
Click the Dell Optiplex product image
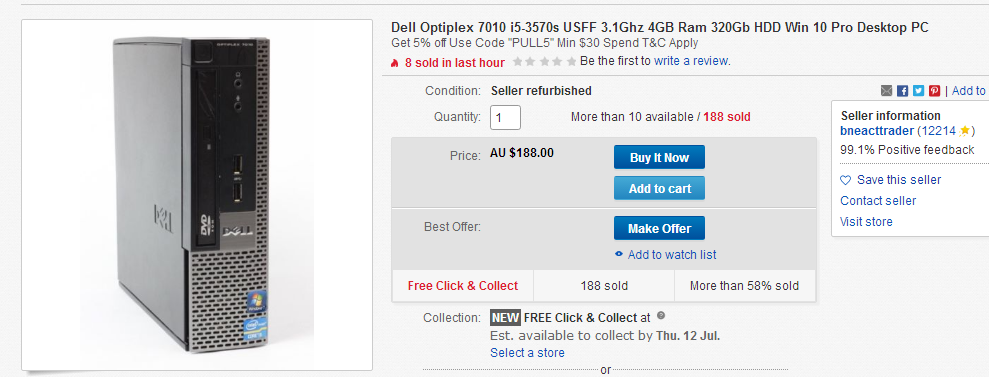(x=197, y=195)
